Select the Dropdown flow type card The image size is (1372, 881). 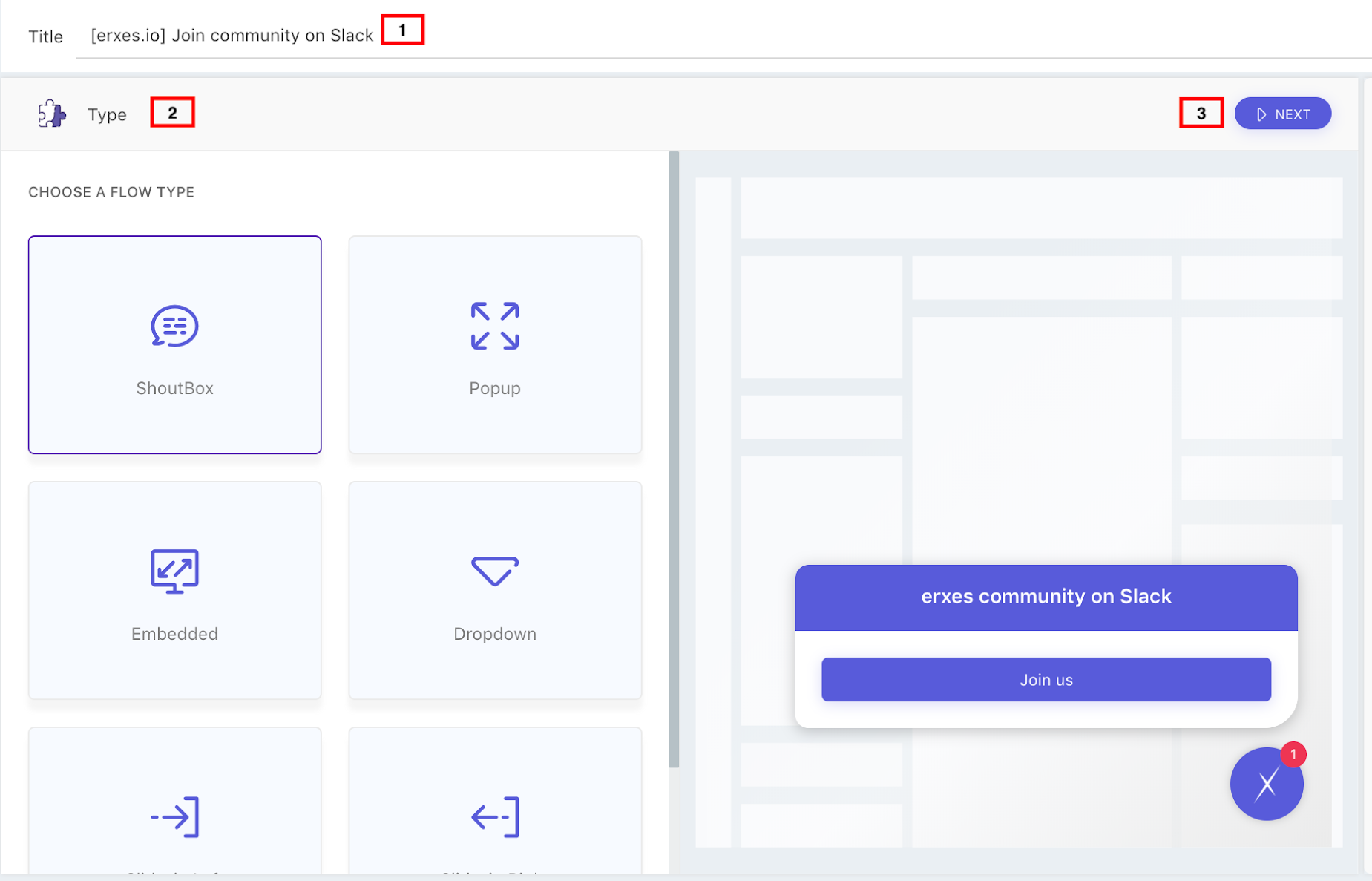point(495,590)
